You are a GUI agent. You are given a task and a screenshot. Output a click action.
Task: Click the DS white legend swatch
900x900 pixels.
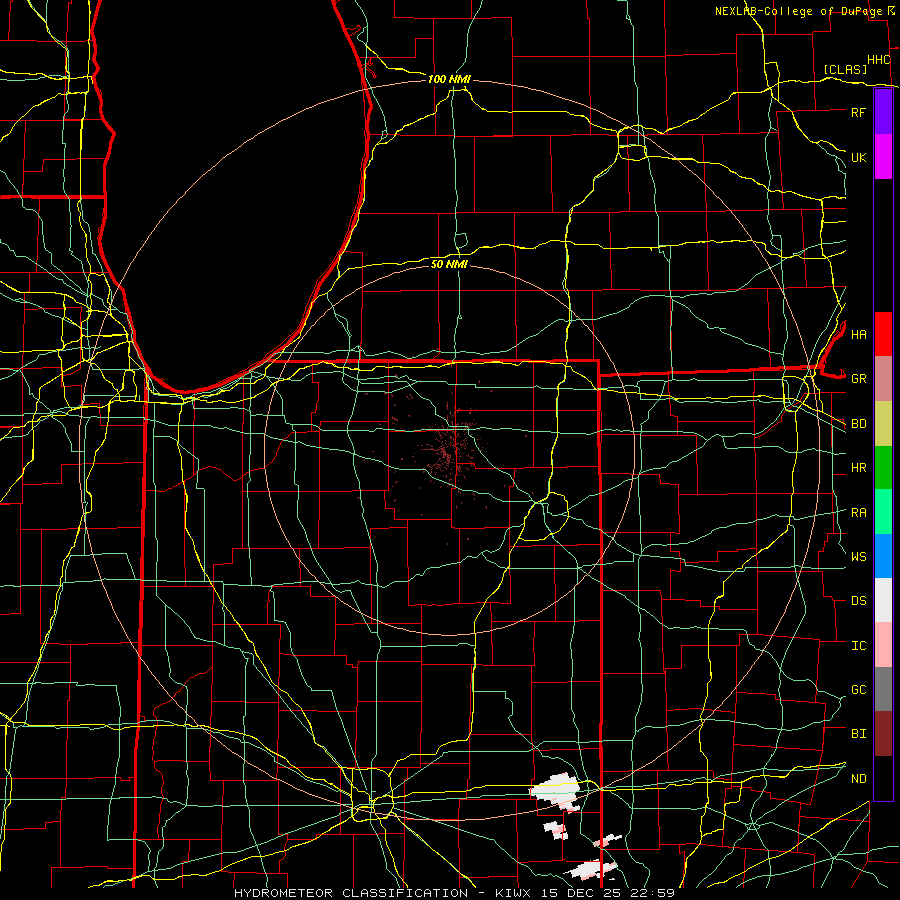point(883,600)
